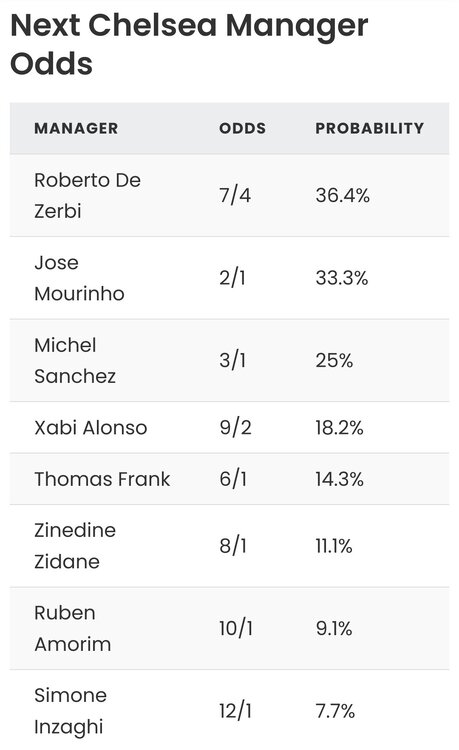Click the 14.3% probability value
This screenshot has width=459, height=750.
[x=339, y=479]
